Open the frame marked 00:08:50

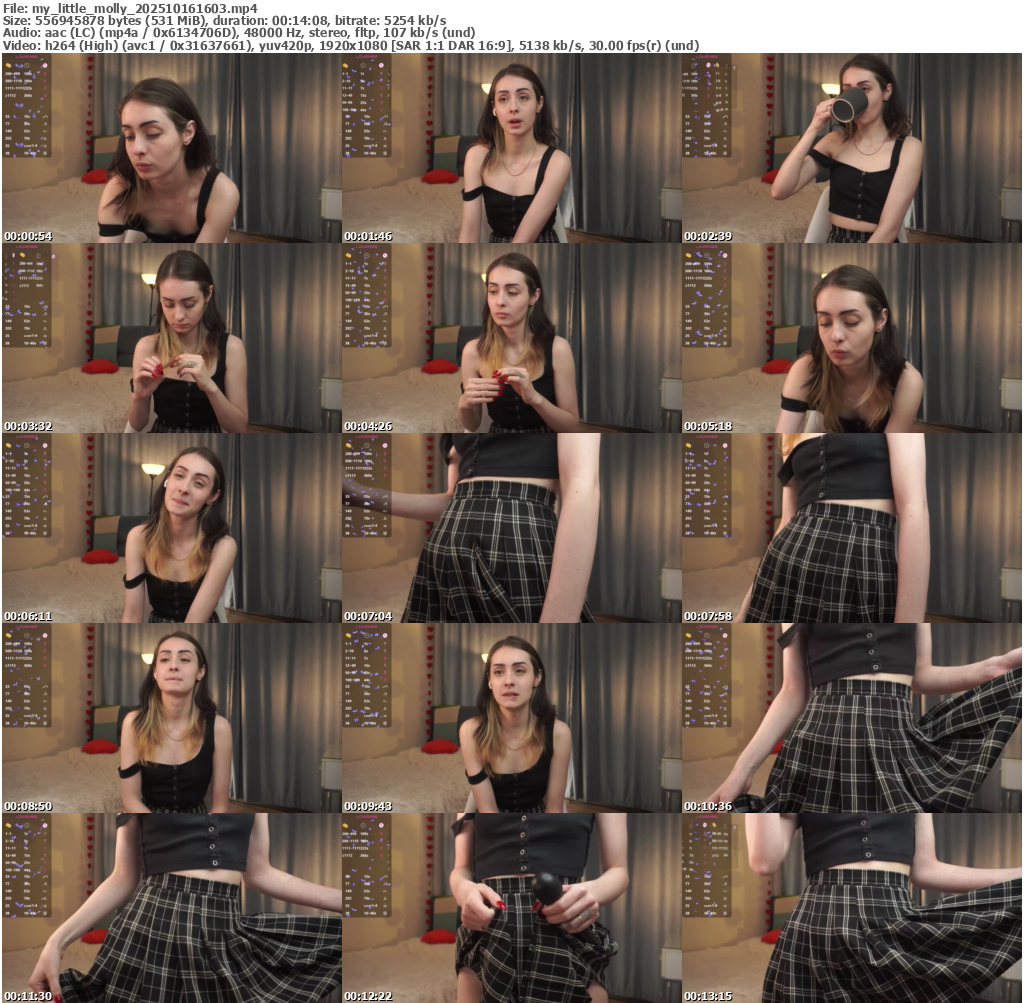click(171, 718)
